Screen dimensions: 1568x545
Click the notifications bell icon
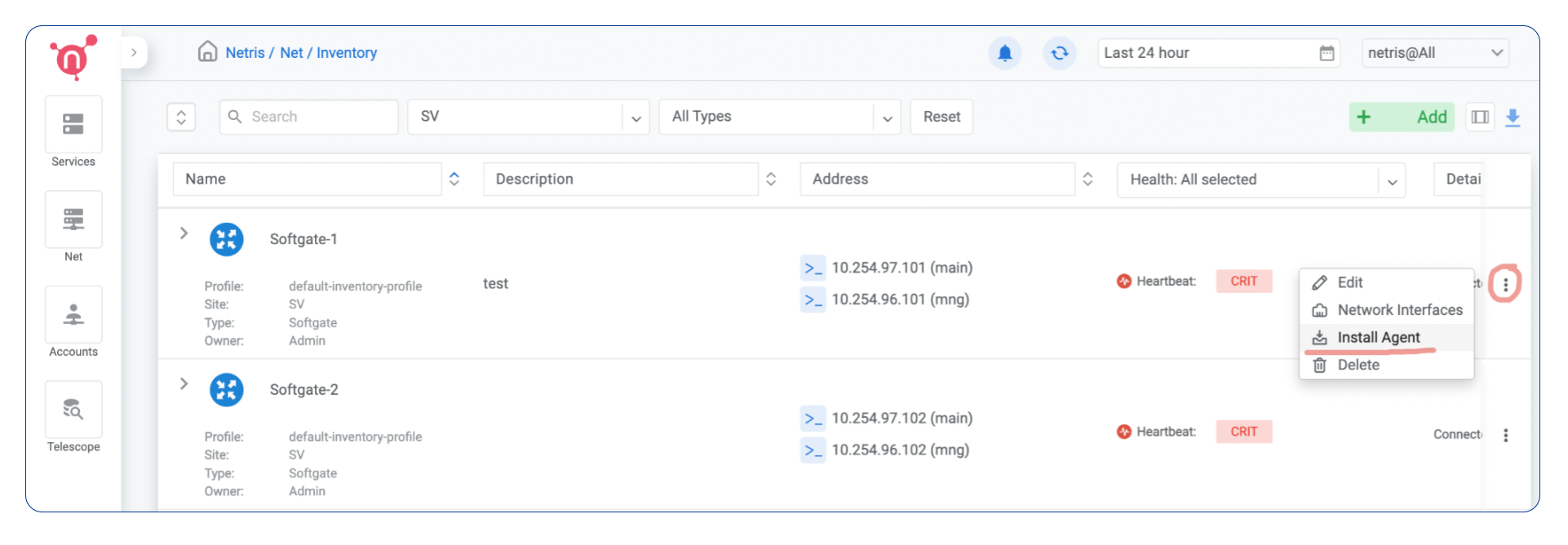(x=1004, y=53)
